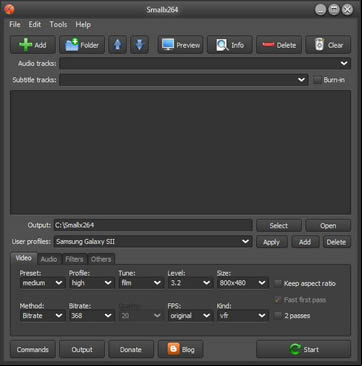Viewport: 362px width, 366px height.
Task: Click Select next to Output path
Action: (279, 226)
